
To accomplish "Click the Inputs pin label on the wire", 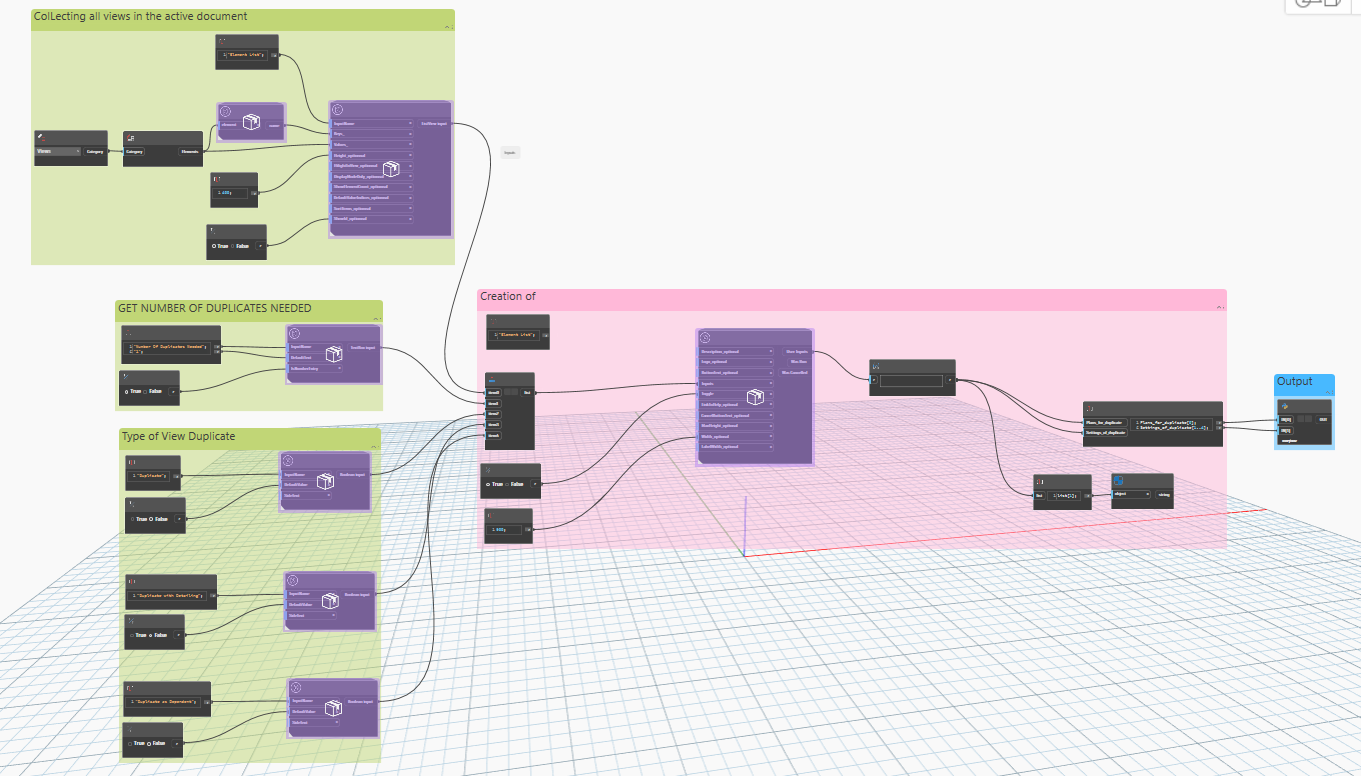I will [x=510, y=153].
